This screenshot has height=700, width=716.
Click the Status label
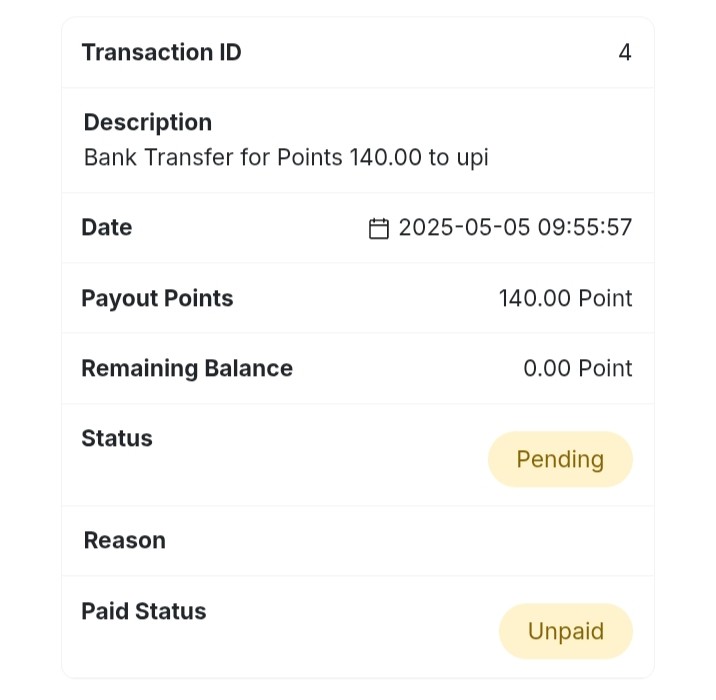117,438
